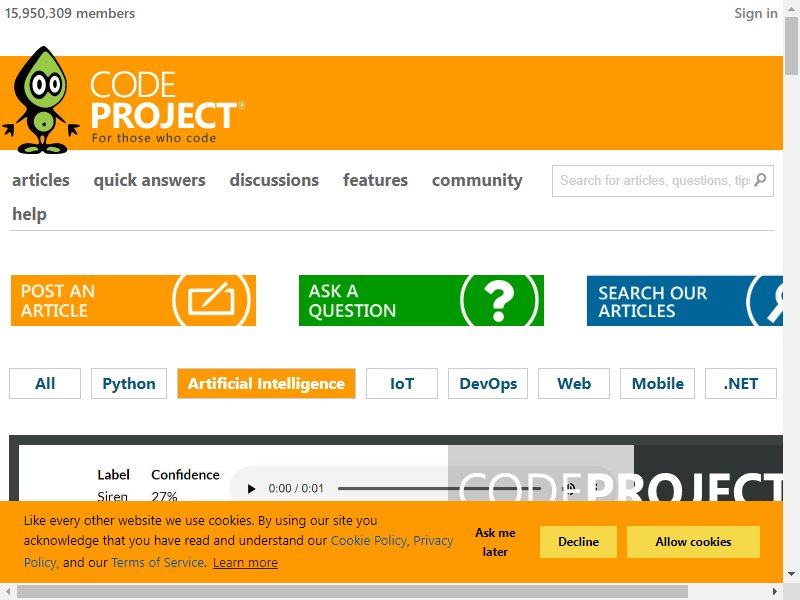Play the audio clip
The height and width of the screenshot is (600, 800).
251,489
